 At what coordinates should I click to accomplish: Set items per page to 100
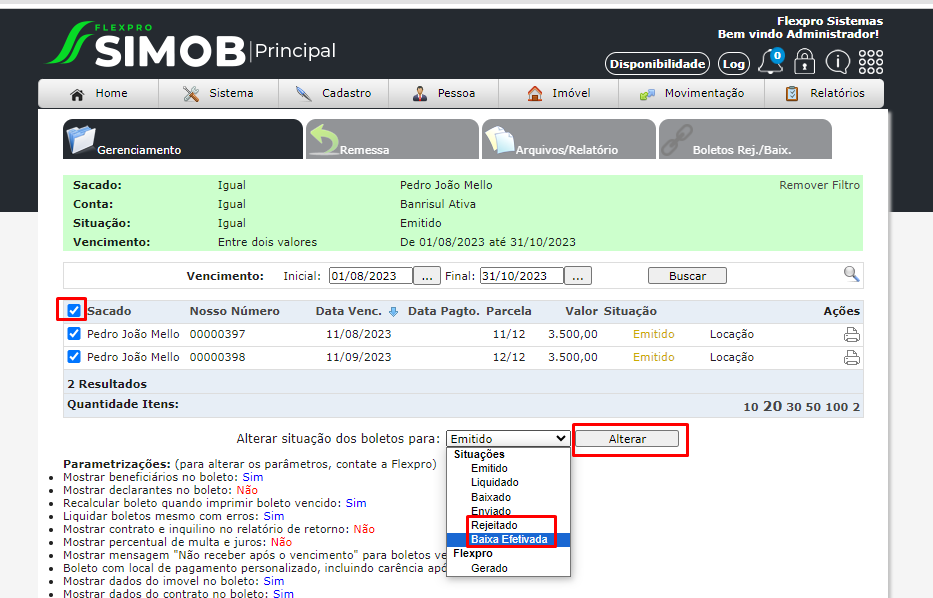[x=837, y=407]
